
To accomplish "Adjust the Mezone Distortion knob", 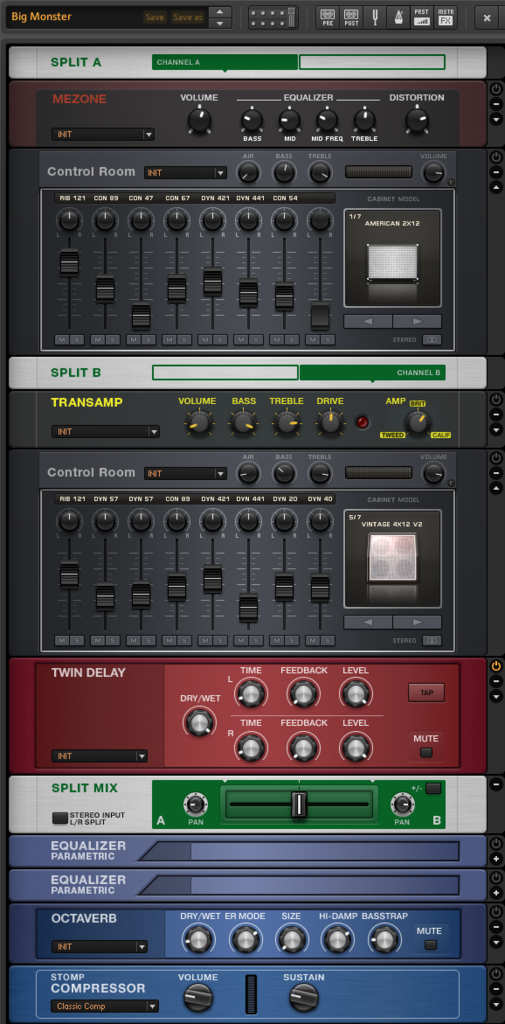I will click(415, 120).
